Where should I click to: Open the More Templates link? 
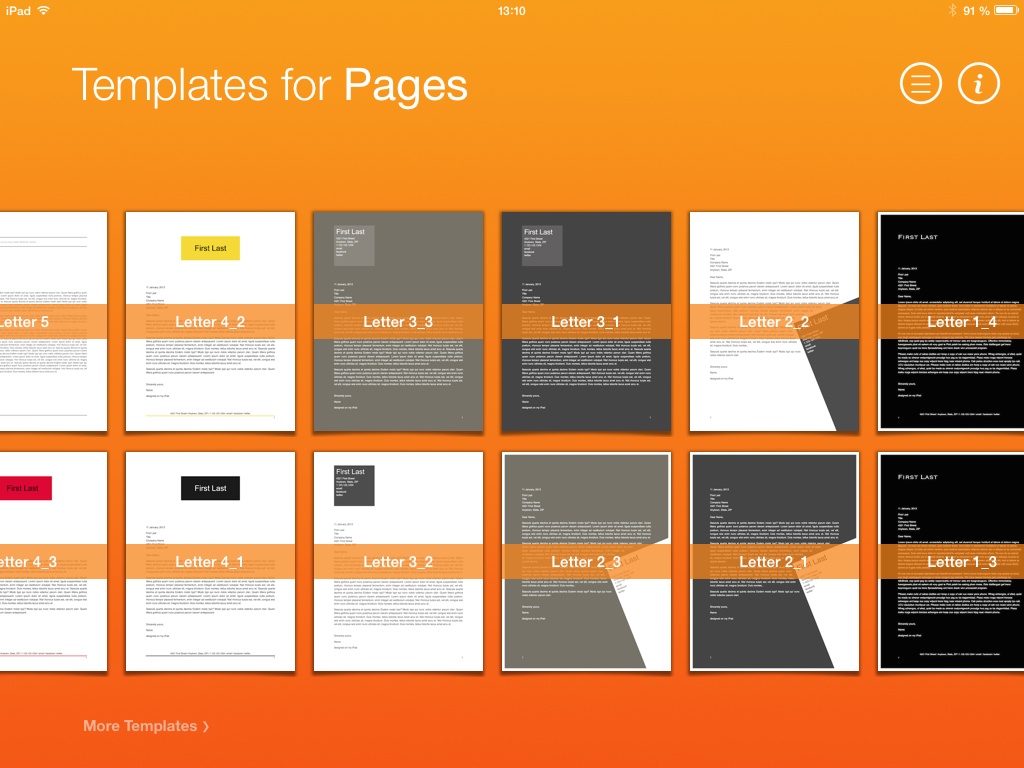(x=140, y=726)
